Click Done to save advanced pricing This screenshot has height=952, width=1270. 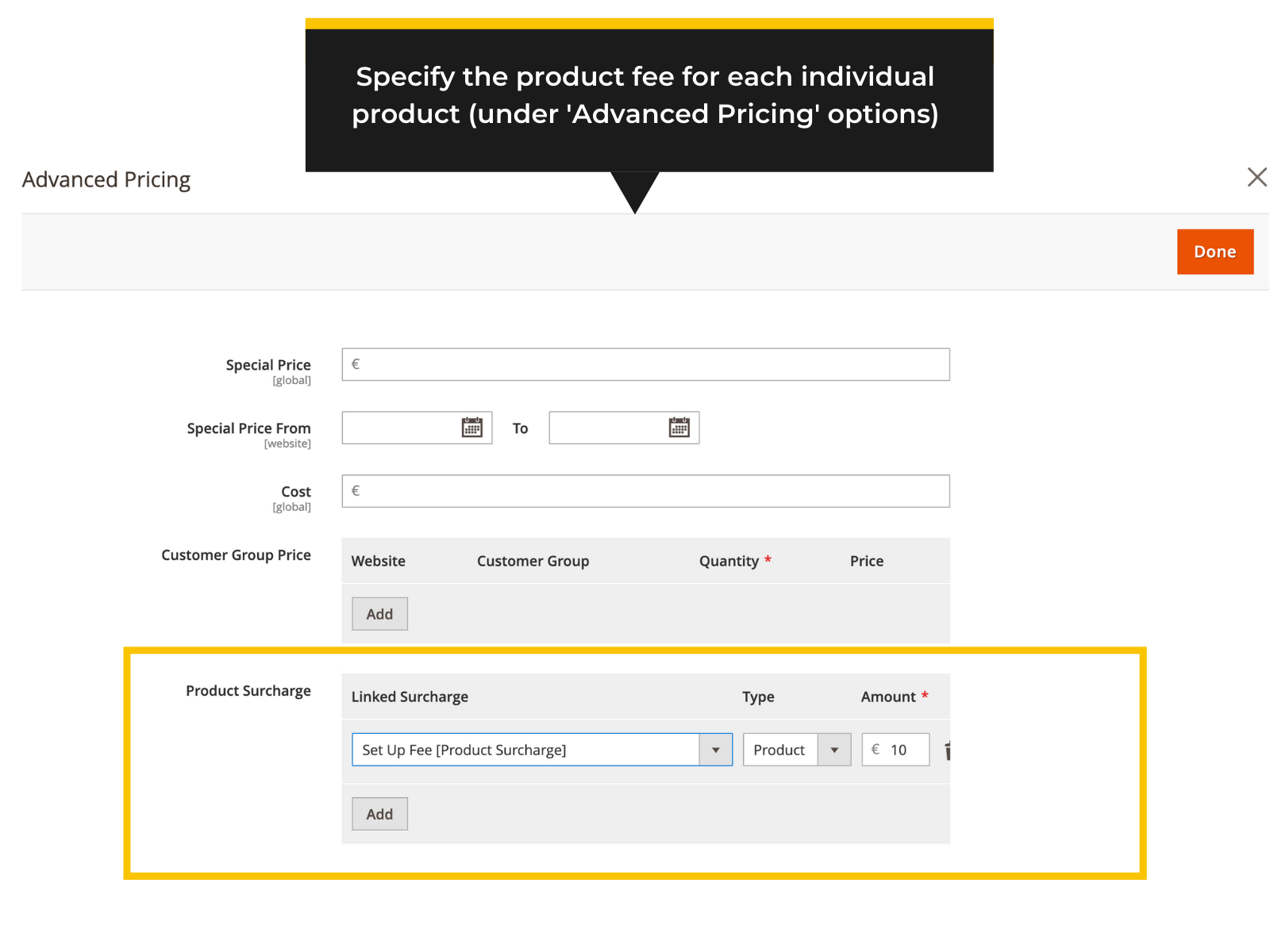pyautogui.click(x=1214, y=251)
